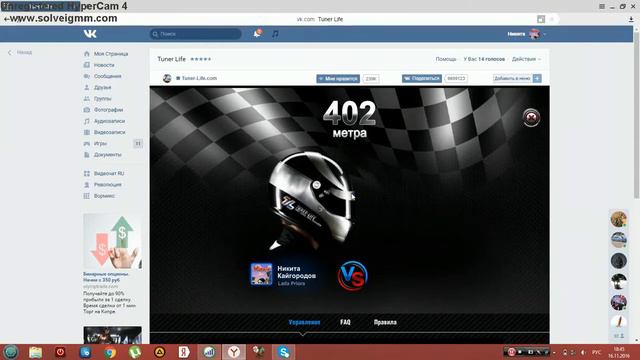Screen dimensions: 640x360
Task: Click the Поделиться share button
Action: coord(422,78)
